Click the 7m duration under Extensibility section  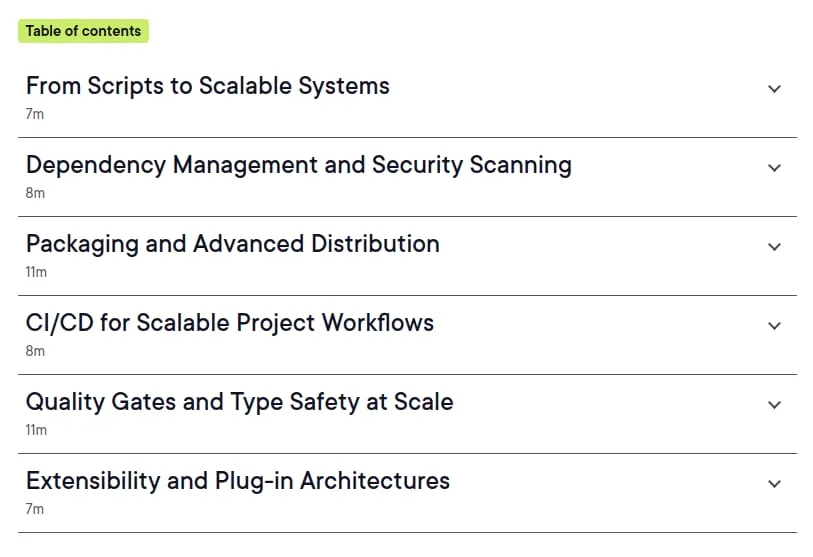coord(35,509)
